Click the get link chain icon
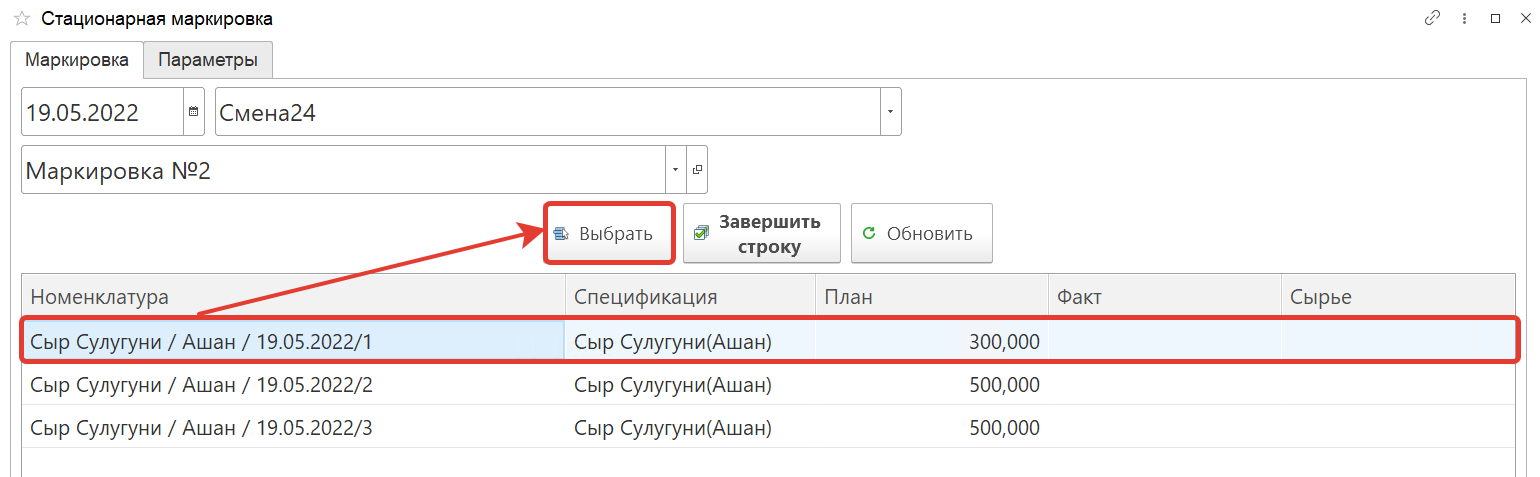1540x477 pixels. [x=1432, y=18]
